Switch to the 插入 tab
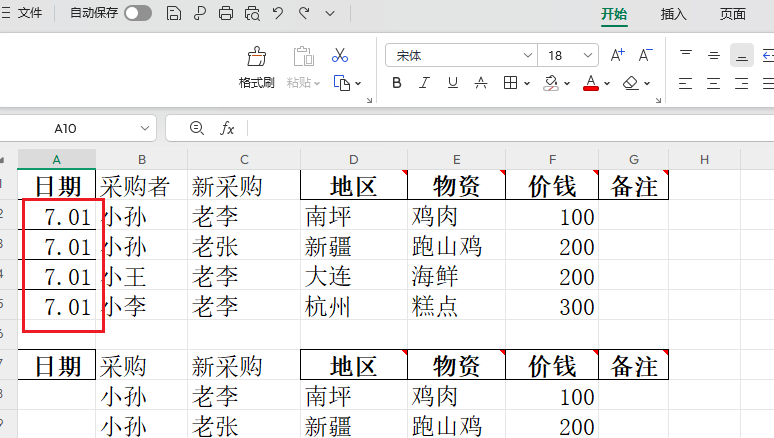The image size is (774, 438). pyautogui.click(x=673, y=14)
